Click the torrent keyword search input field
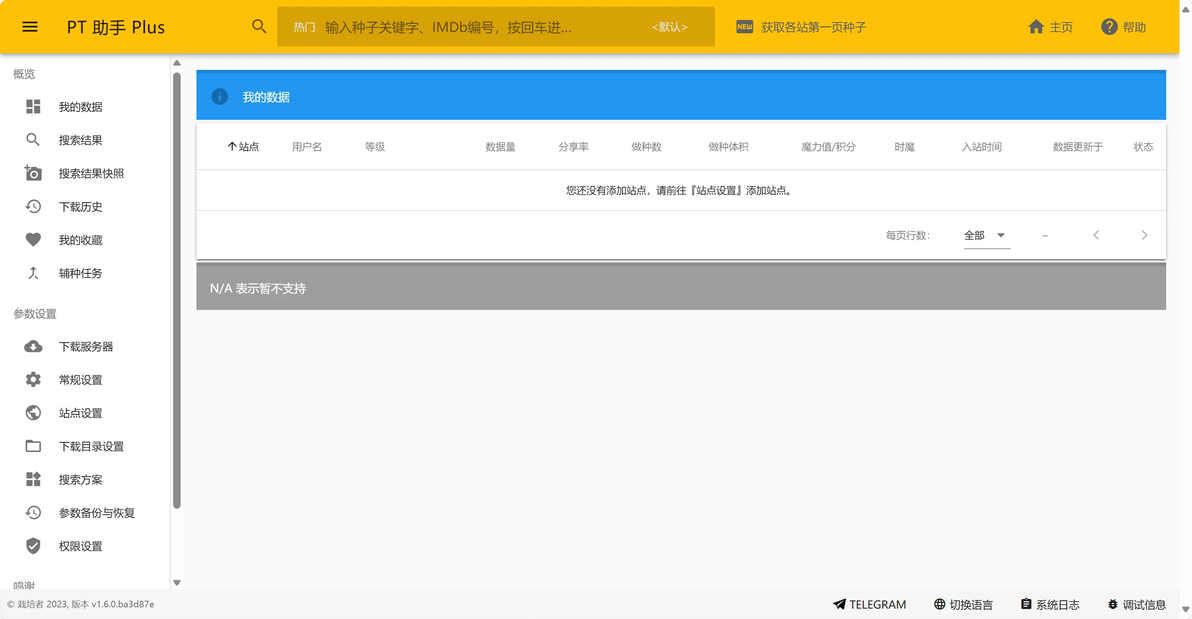Viewport: 1192px width, 619px height. (x=480, y=28)
